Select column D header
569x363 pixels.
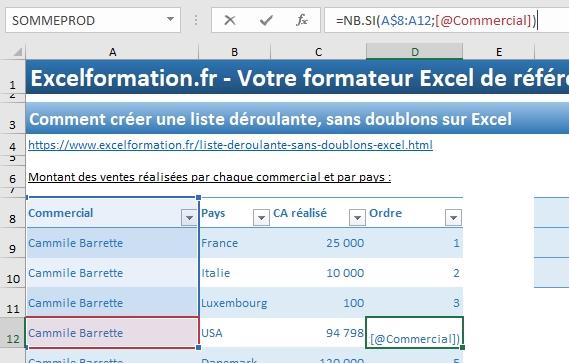coord(414,51)
